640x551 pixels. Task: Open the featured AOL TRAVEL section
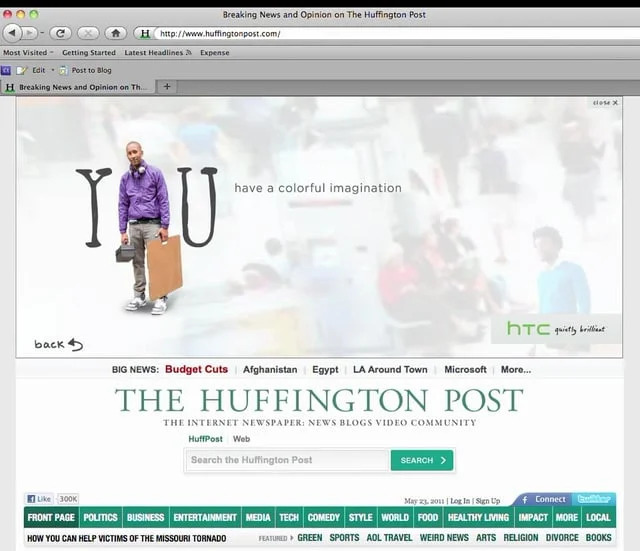(389, 538)
